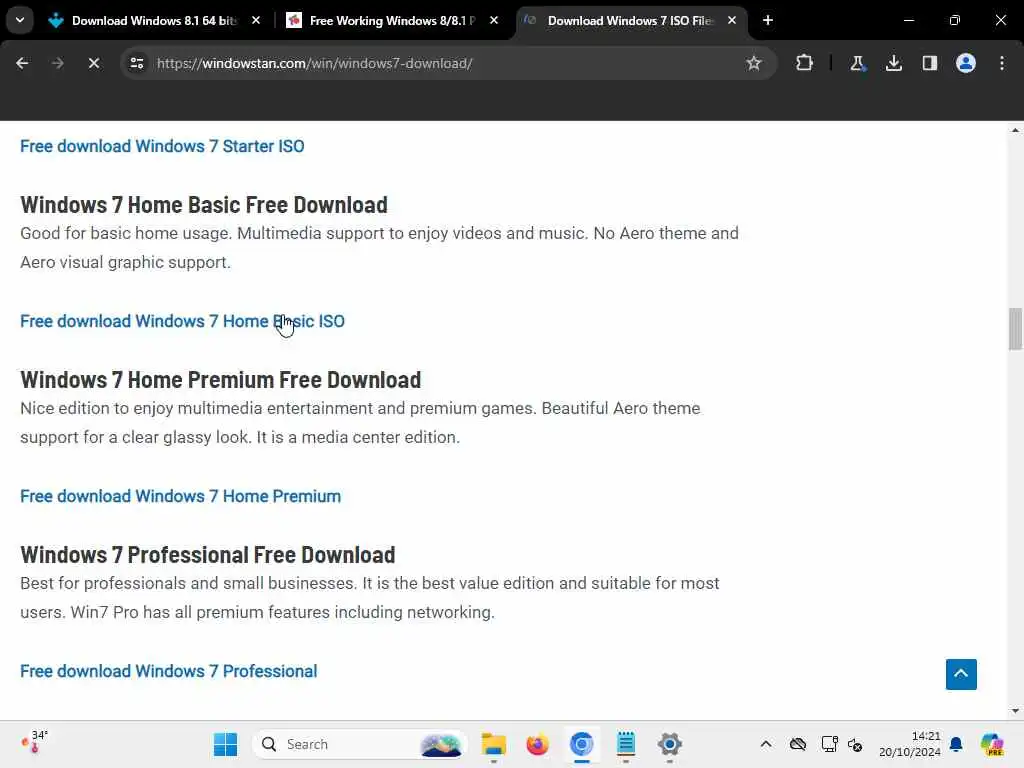This screenshot has height=768, width=1024.
Task: Open the Windows Start menu
Action: pyautogui.click(x=225, y=744)
